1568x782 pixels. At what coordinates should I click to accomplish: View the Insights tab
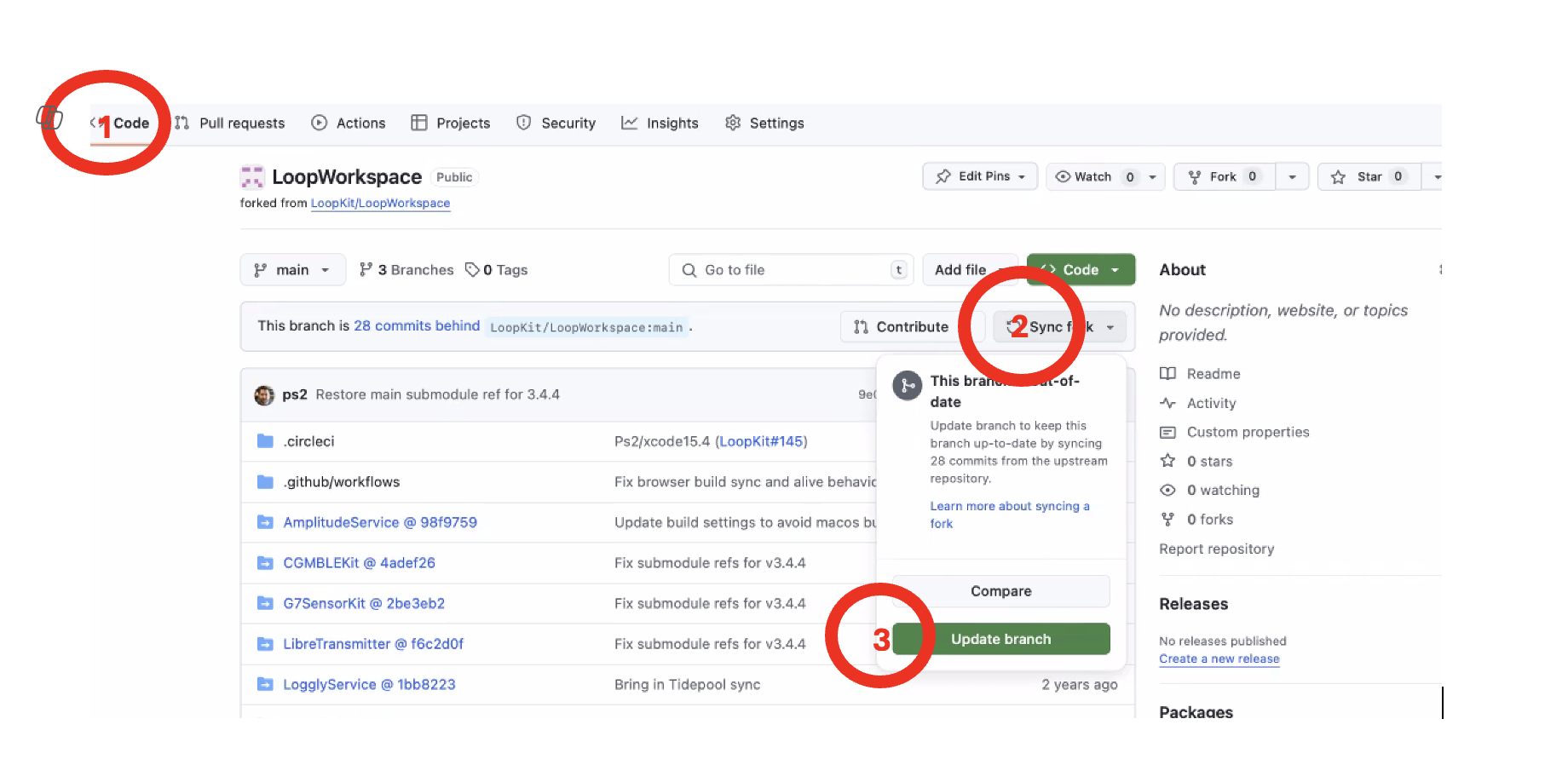tap(660, 123)
